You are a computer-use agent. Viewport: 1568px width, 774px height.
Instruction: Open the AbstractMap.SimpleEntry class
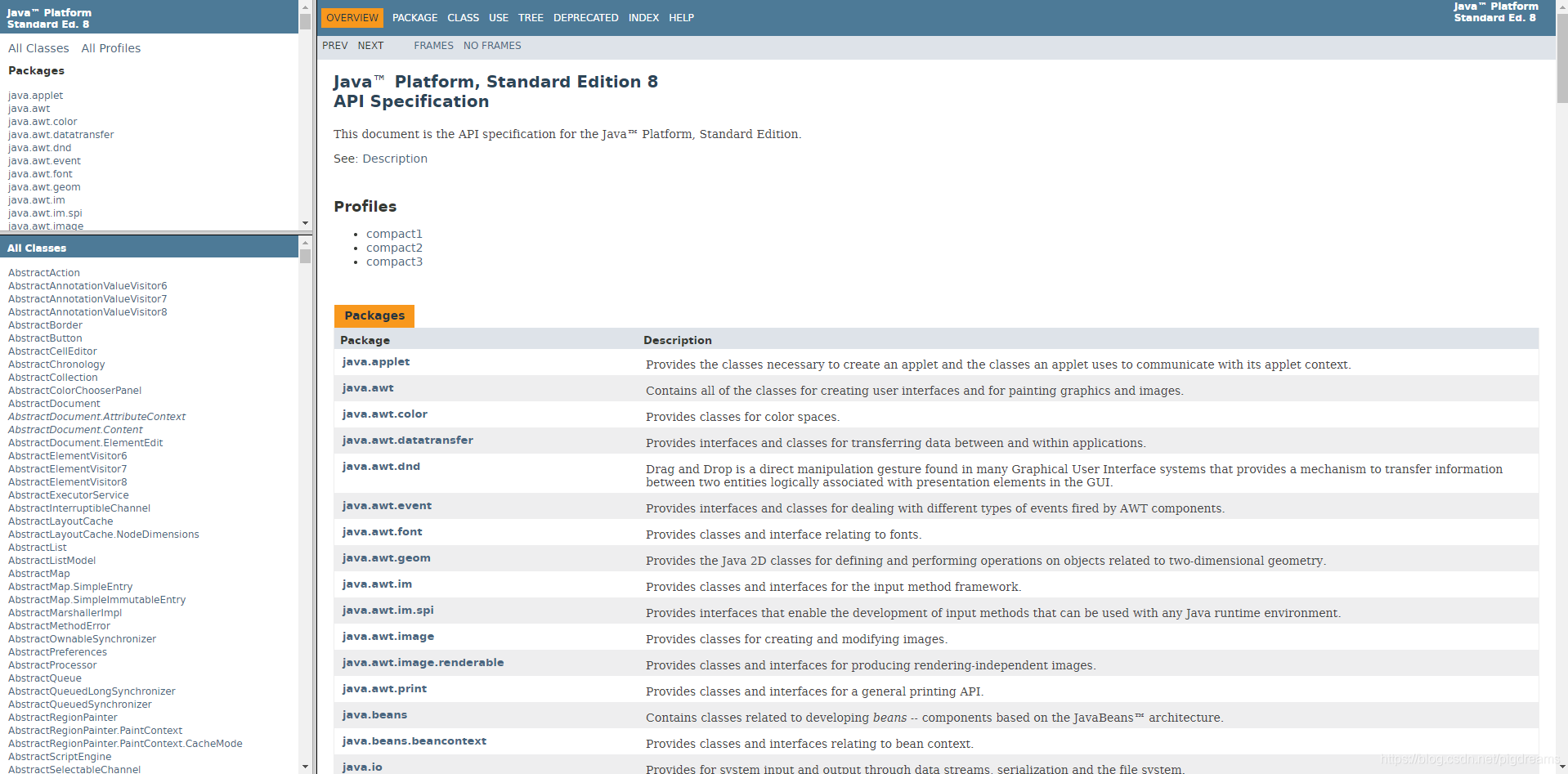[x=70, y=587]
